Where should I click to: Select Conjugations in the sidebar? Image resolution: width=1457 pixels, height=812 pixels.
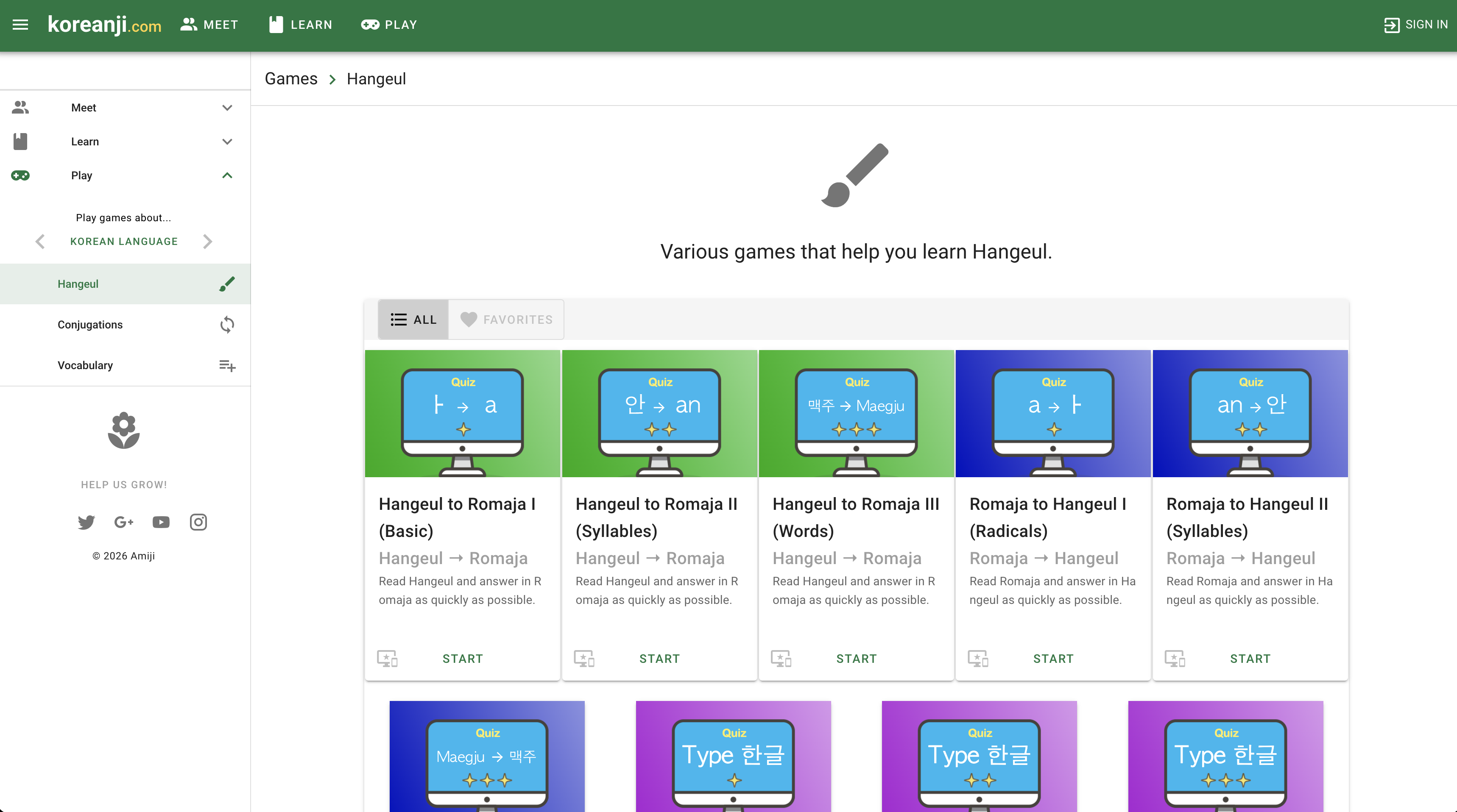point(125,325)
